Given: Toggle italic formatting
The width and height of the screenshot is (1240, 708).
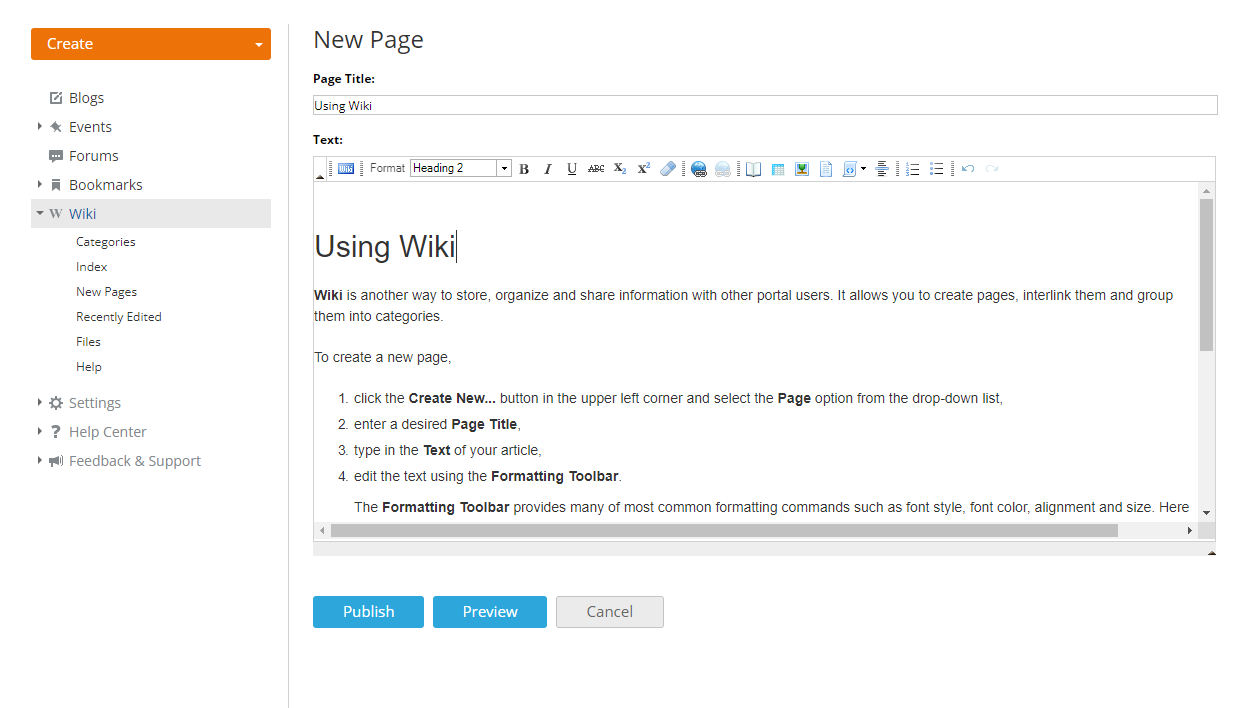Looking at the screenshot, I should [x=547, y=168].
